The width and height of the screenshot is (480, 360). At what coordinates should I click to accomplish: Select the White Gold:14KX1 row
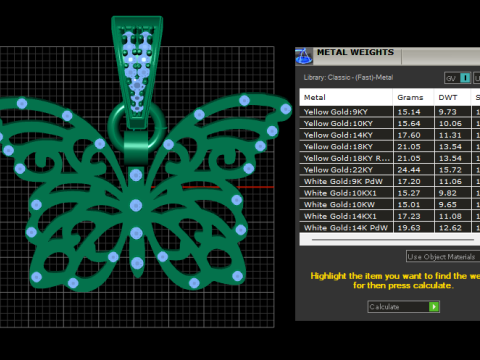(x=390, y=216)
